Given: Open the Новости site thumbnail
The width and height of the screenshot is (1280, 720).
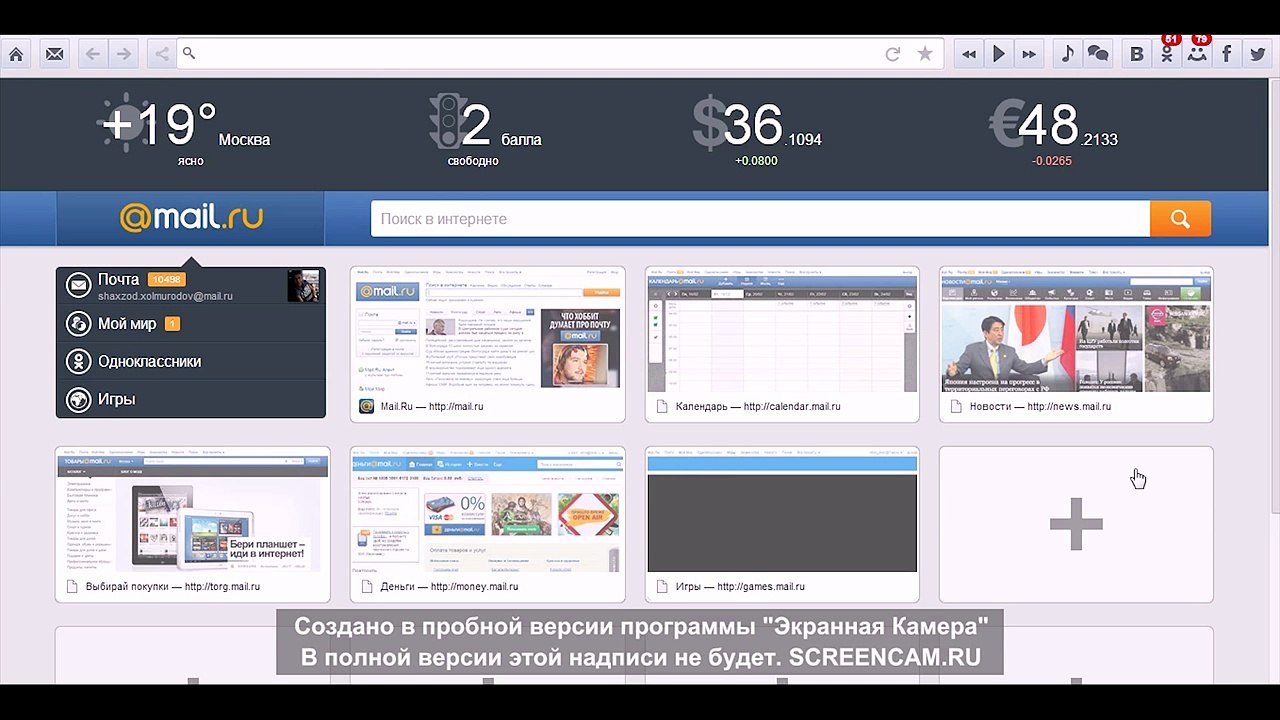Looking at the screenshot, I should click(x=1076, y=344).
